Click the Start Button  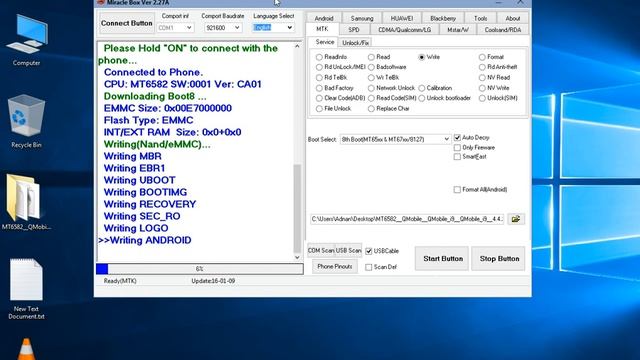point(443,258)
